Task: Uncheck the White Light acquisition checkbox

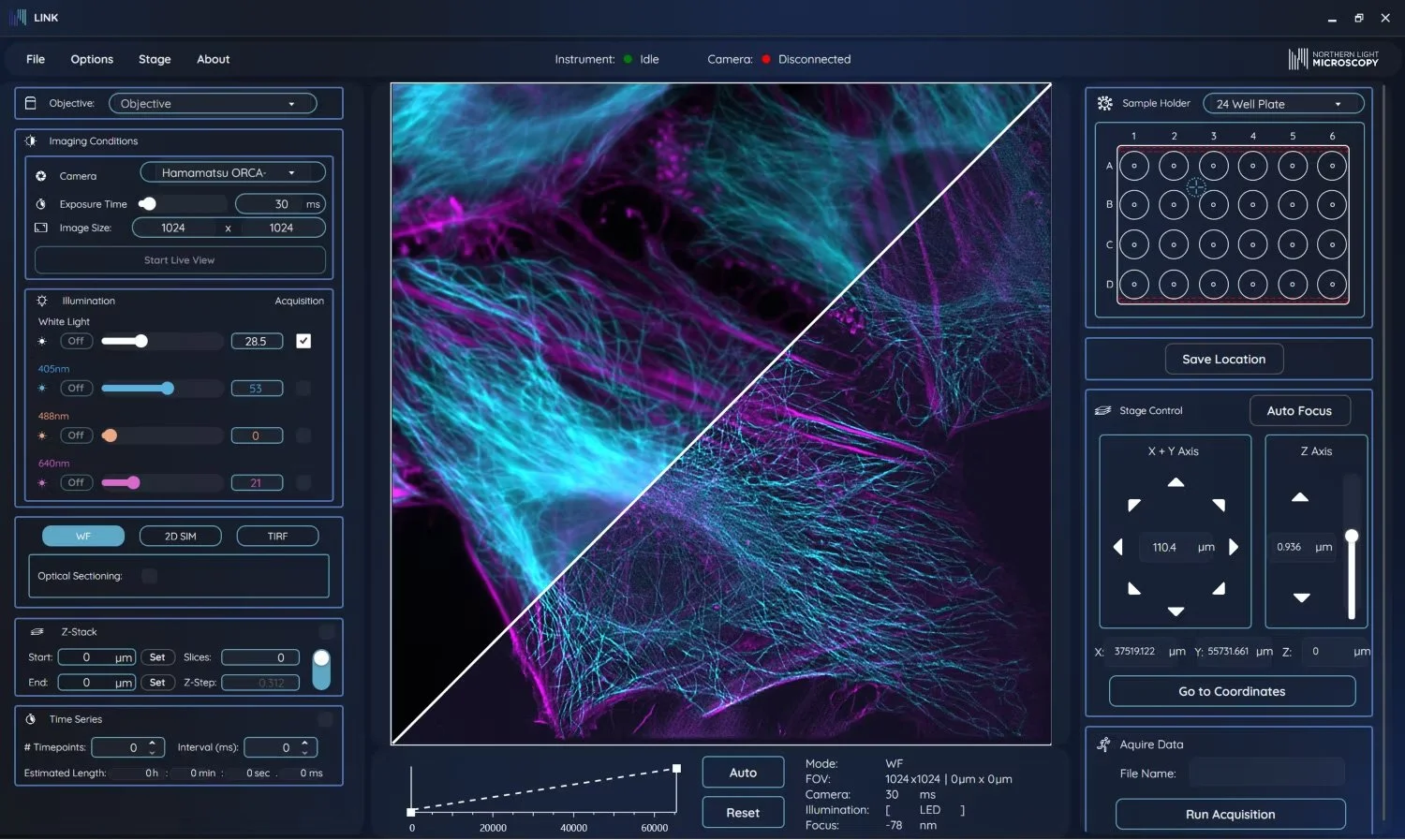Action: (x=303, y=341)
